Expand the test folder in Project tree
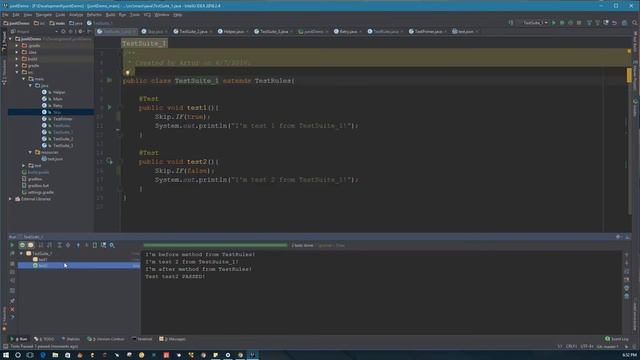640x360 pixels. 24,165
